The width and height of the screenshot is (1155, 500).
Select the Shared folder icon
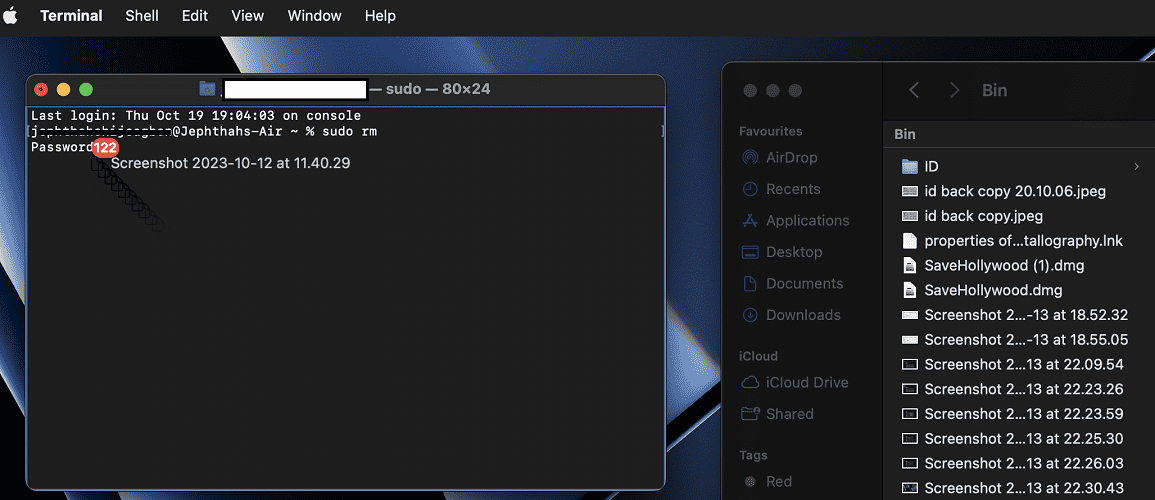click(x=750, y=414)
